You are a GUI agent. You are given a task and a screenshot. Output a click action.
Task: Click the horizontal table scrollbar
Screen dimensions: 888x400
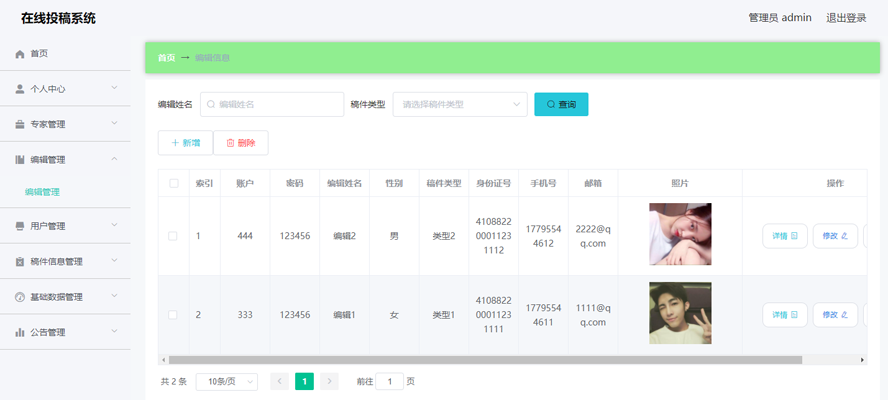coord(485,359)
